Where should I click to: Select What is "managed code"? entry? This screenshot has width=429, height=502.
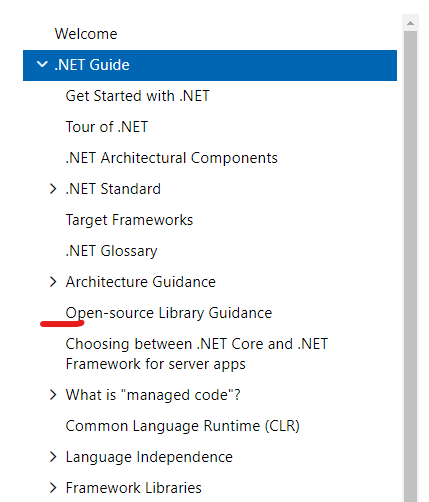click(x=153, y=395)
